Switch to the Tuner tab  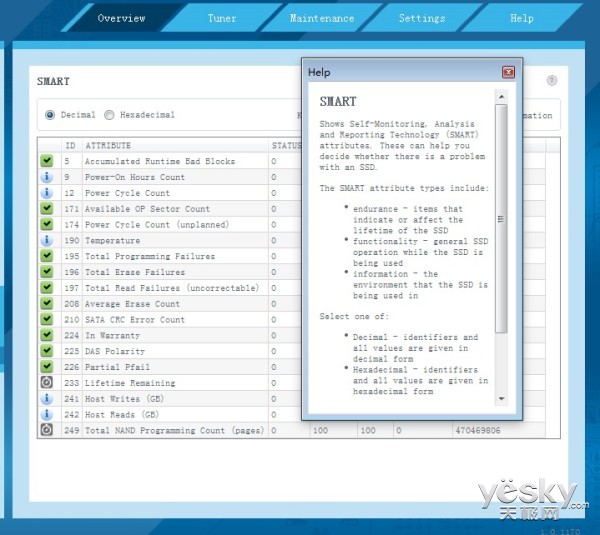222,18
